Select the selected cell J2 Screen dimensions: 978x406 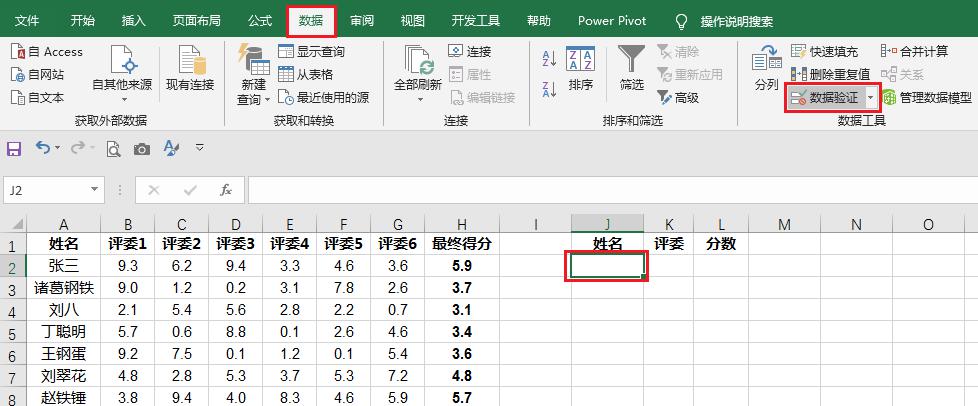[607, 266]
